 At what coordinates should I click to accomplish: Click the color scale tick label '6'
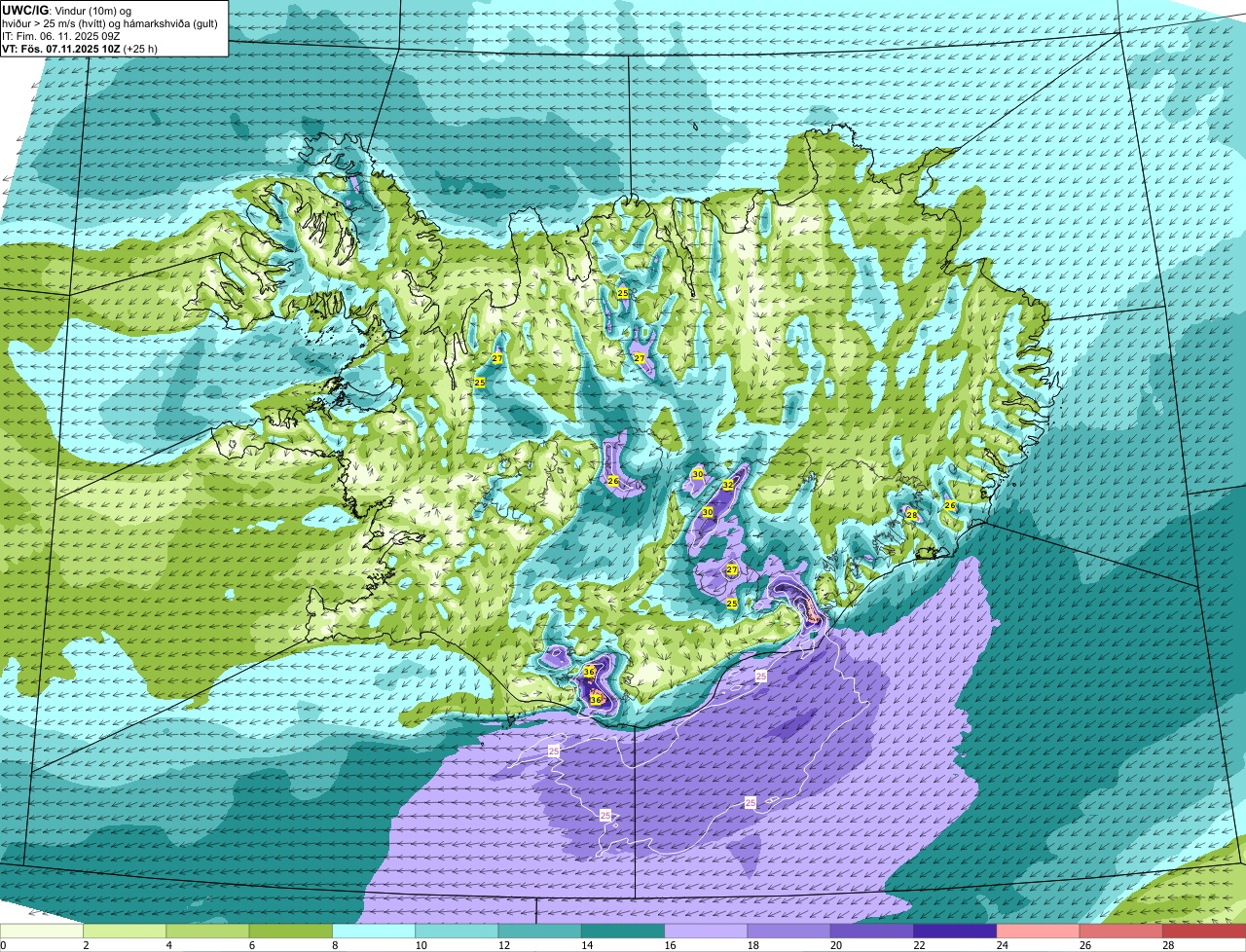pyautogui.click(x=251, y=945)
